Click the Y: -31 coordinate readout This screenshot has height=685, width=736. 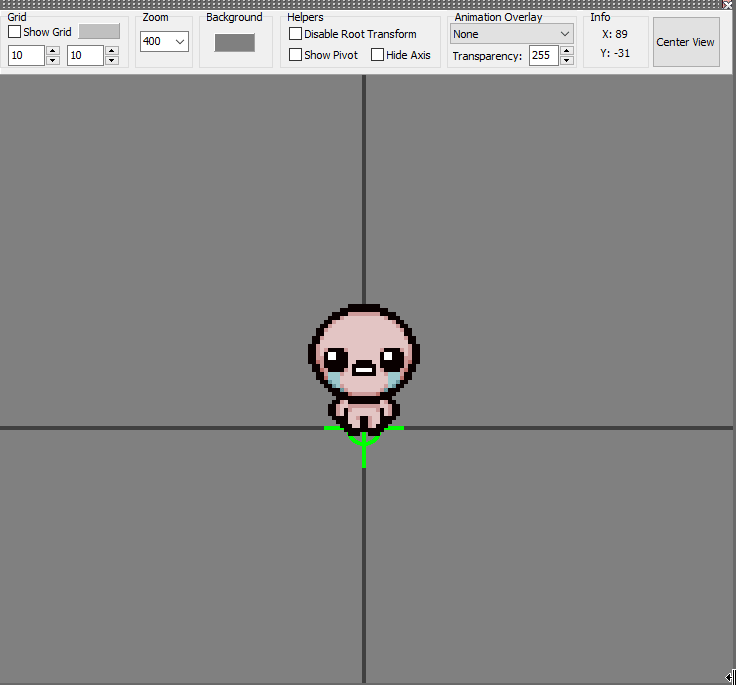pos(615,53)
